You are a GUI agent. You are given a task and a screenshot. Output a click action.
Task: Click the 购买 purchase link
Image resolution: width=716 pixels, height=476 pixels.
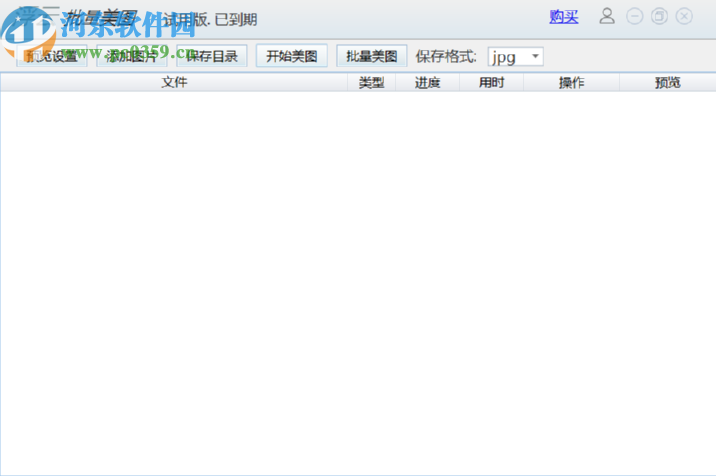click(564, 17)
